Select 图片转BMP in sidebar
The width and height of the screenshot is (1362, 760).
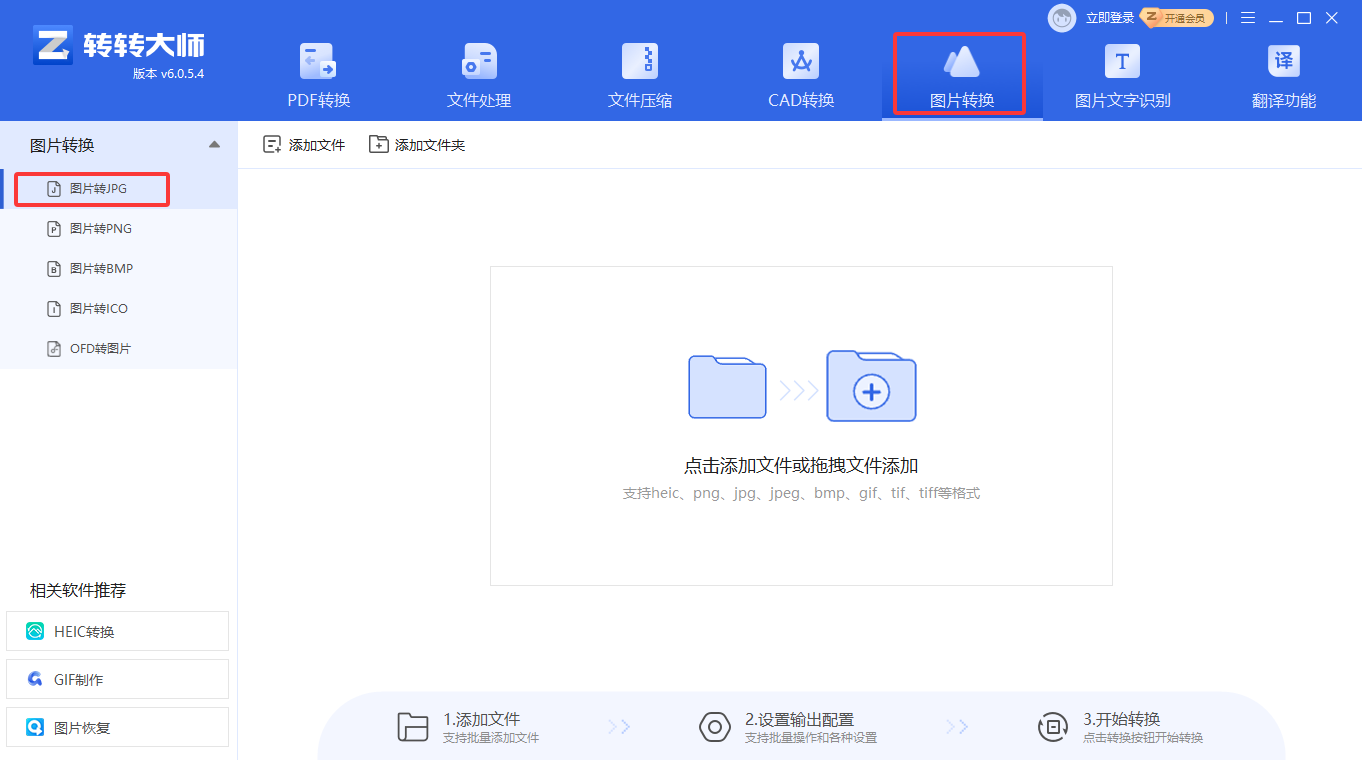coord(119,269)
